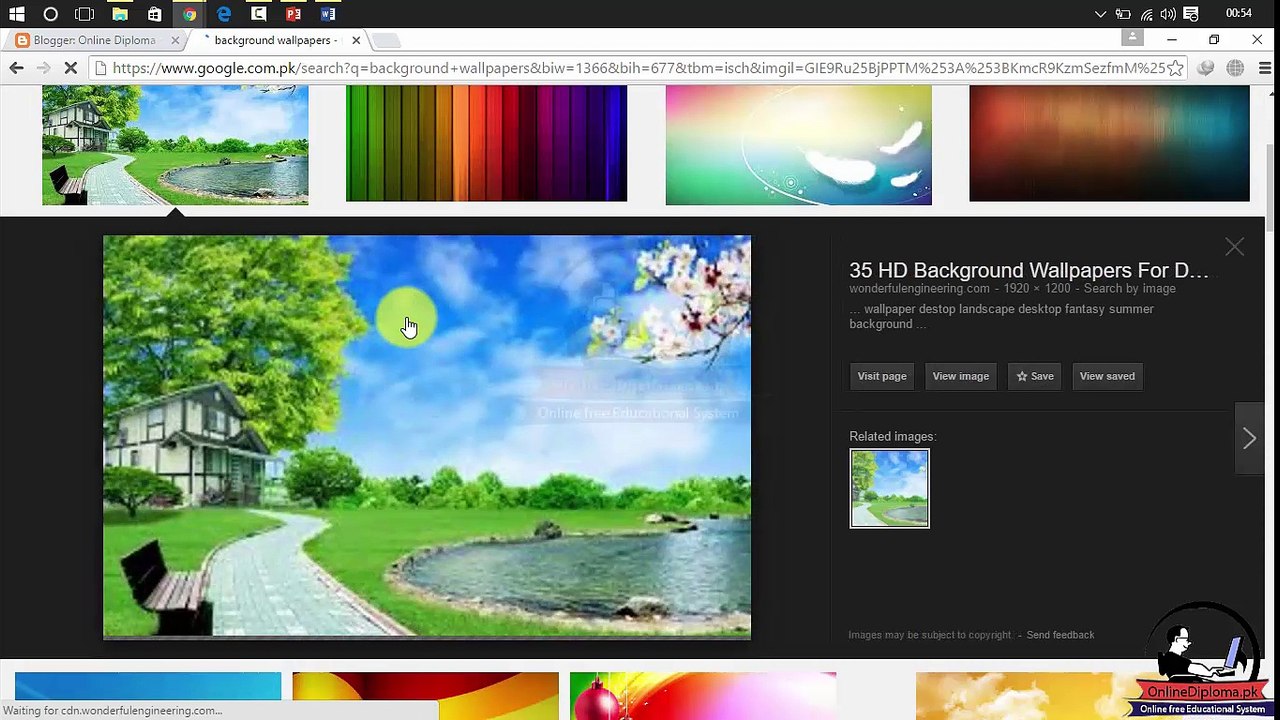Image resolution: width=1280 pixels, height=720 pixels.
Task: Open Microsoft Word from the taskbar
Action: tap(328, 14)
